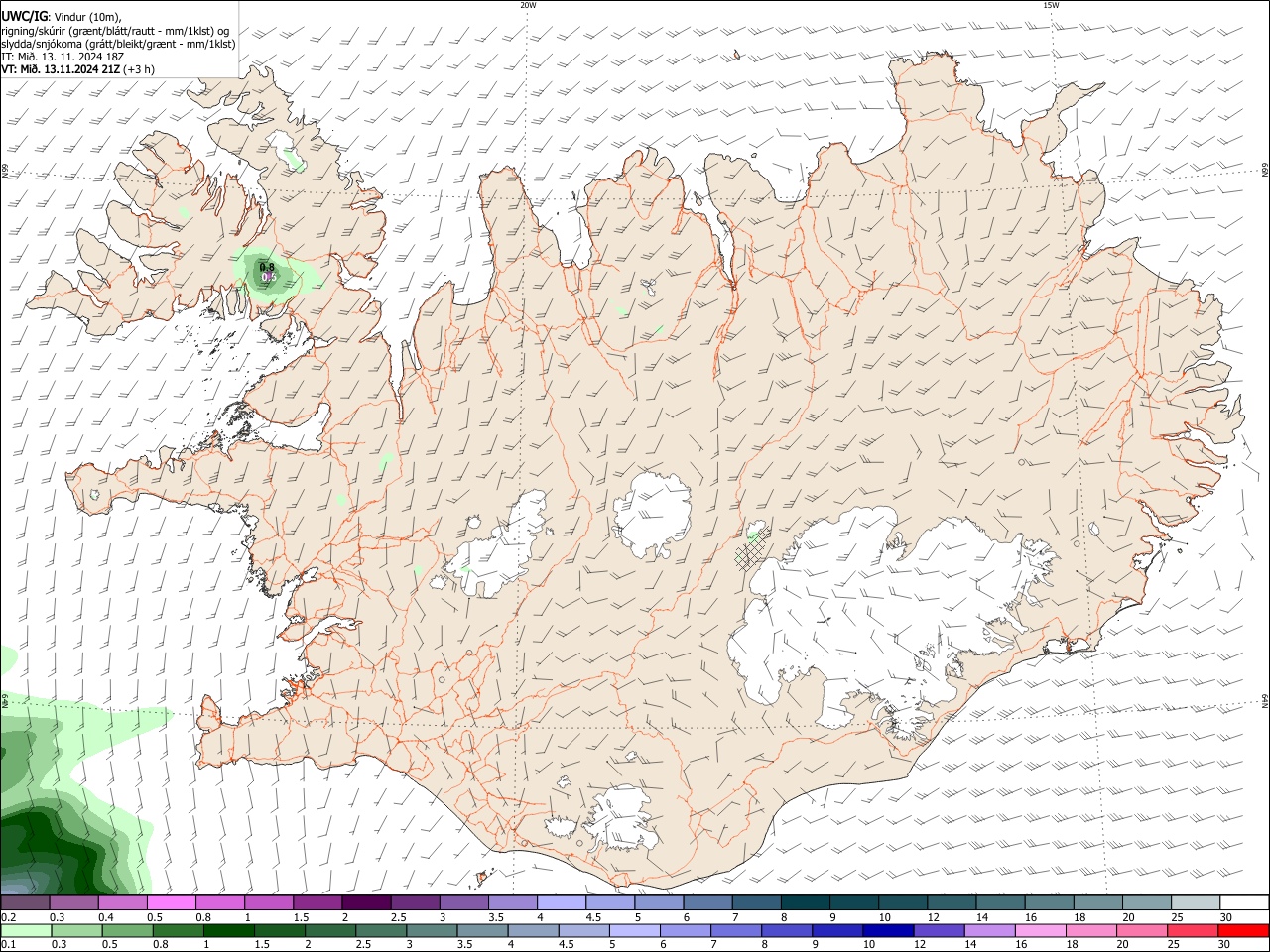This screenshot has width=1270, height=952.
Task: Pick the pale grey 25–30 swatch in upper legend
Action: coord(1196,903)
